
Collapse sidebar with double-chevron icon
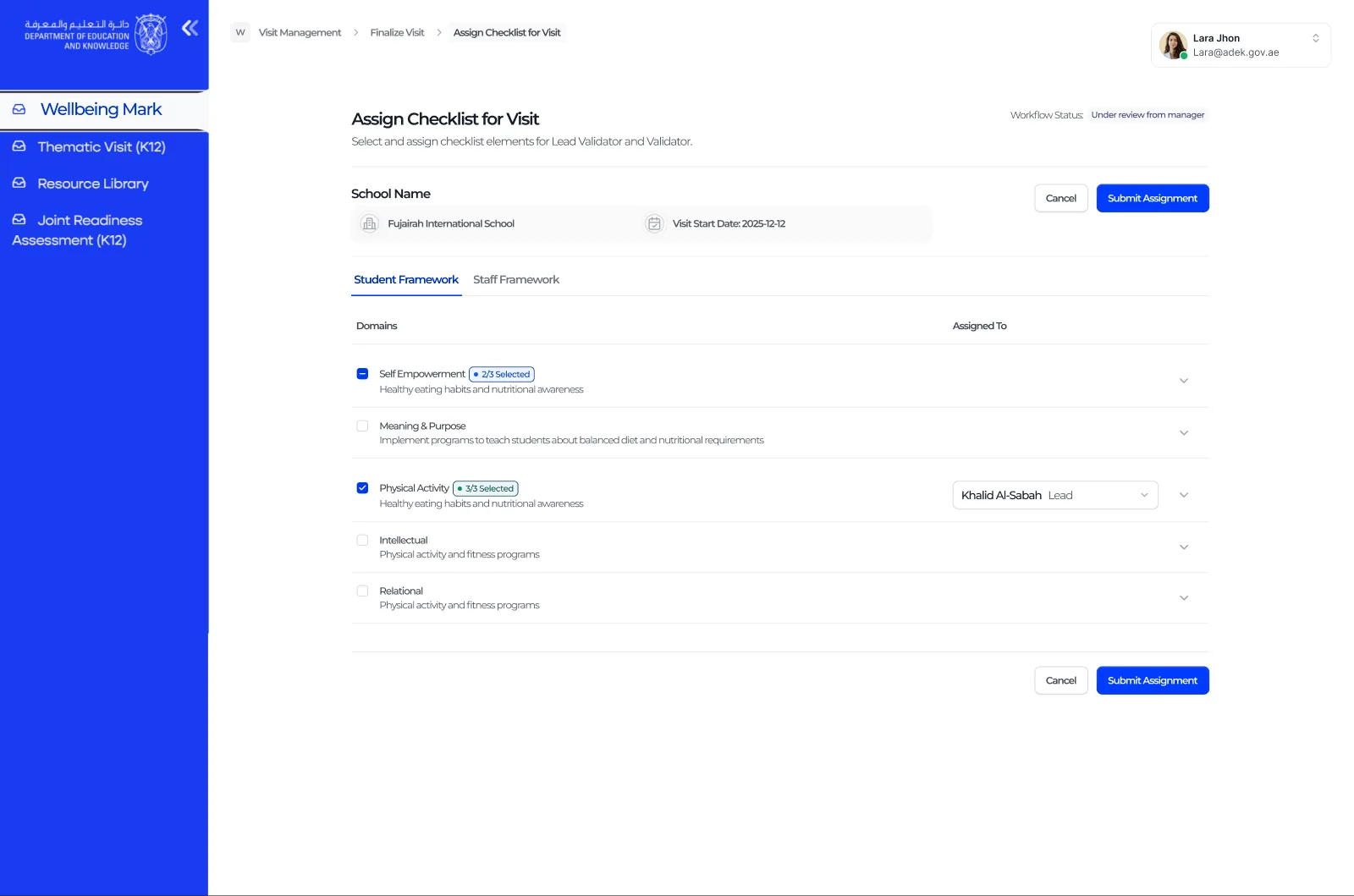(190, 28)
